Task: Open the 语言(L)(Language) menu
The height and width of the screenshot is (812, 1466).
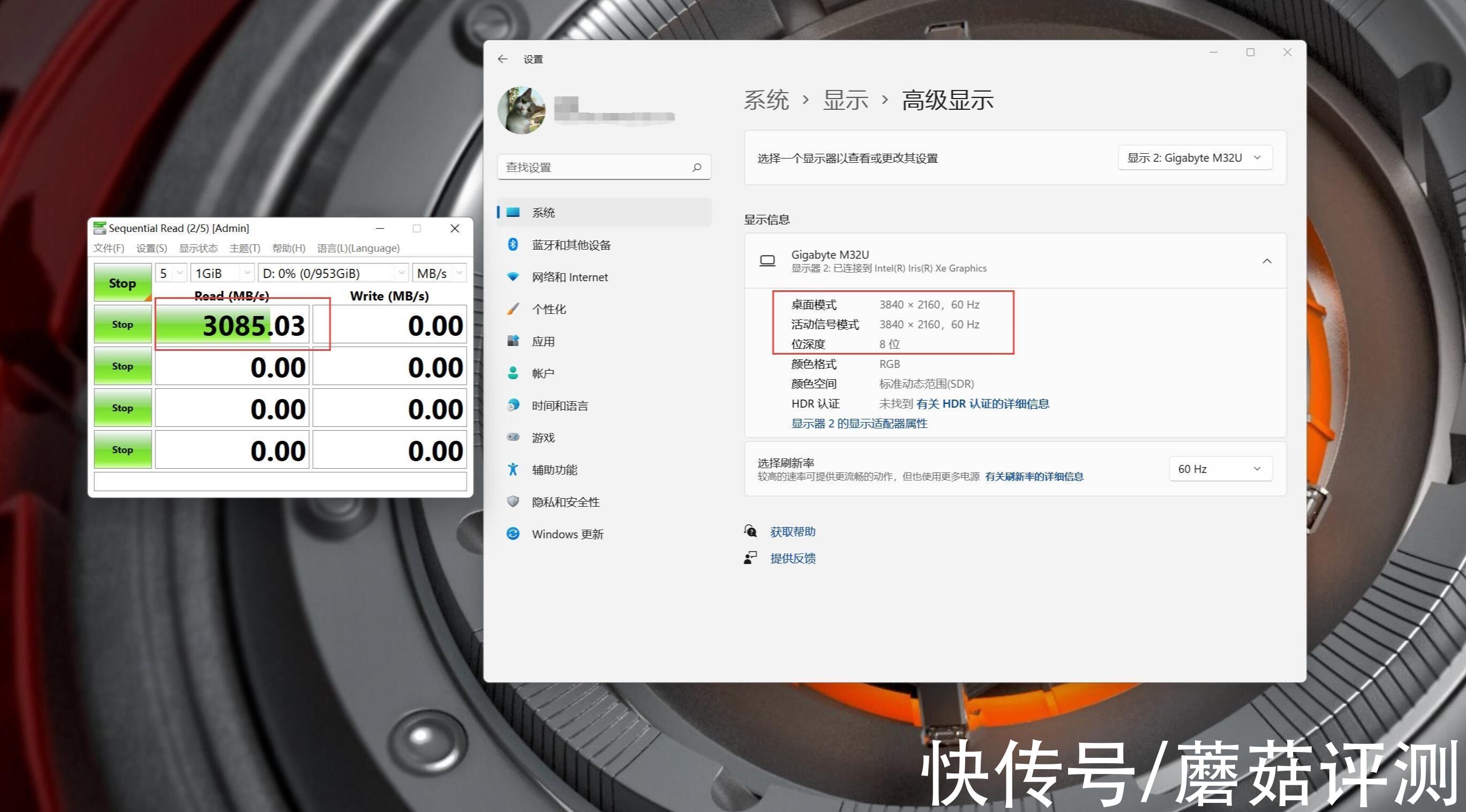Action: click(358, 248)
